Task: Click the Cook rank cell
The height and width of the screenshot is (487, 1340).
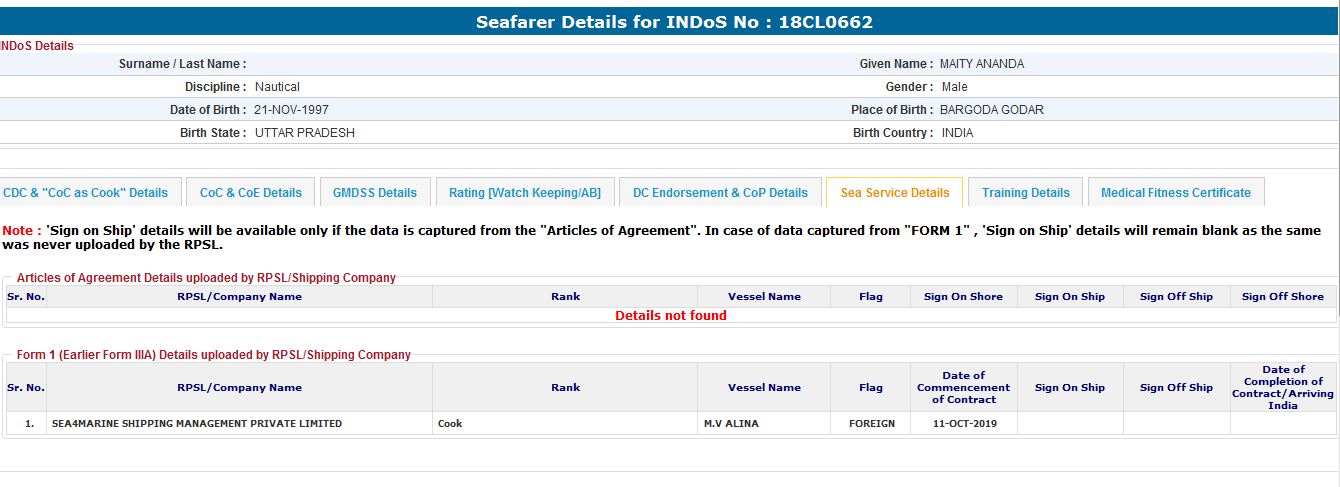Action: [x=450, y=424]
